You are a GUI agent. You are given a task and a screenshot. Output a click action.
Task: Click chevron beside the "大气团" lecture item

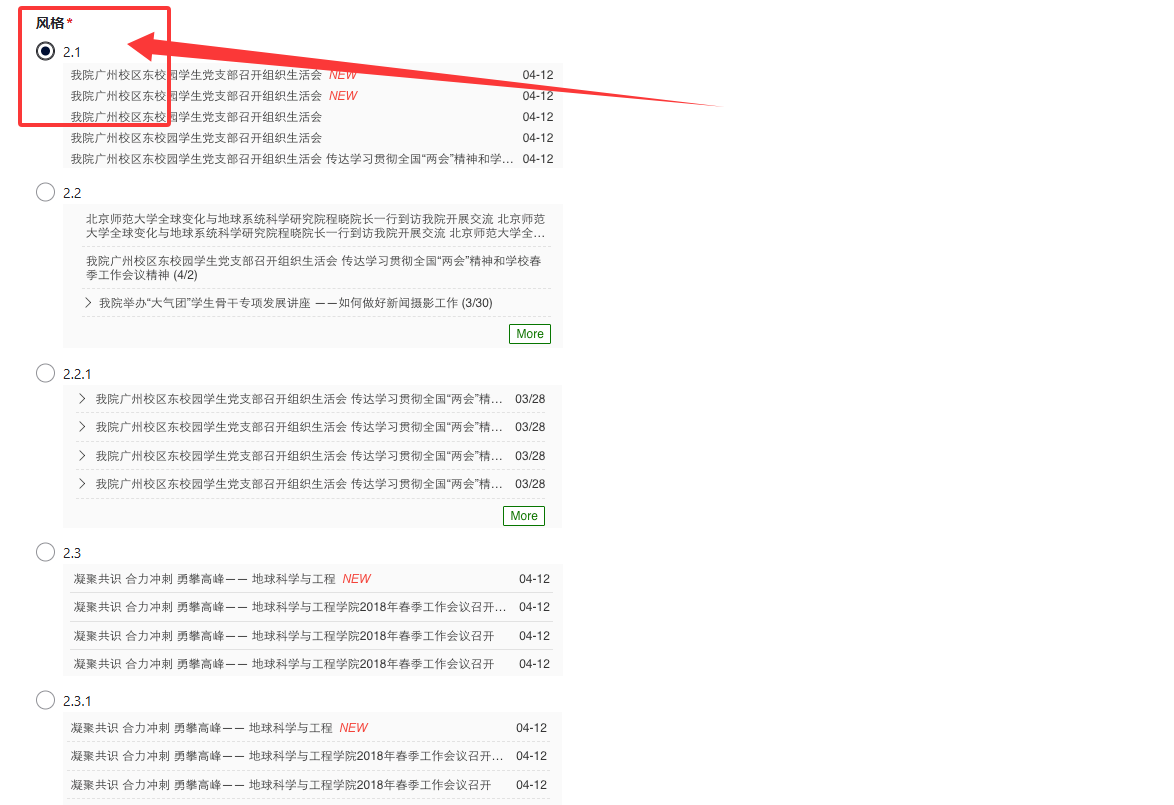coord(89,303)
